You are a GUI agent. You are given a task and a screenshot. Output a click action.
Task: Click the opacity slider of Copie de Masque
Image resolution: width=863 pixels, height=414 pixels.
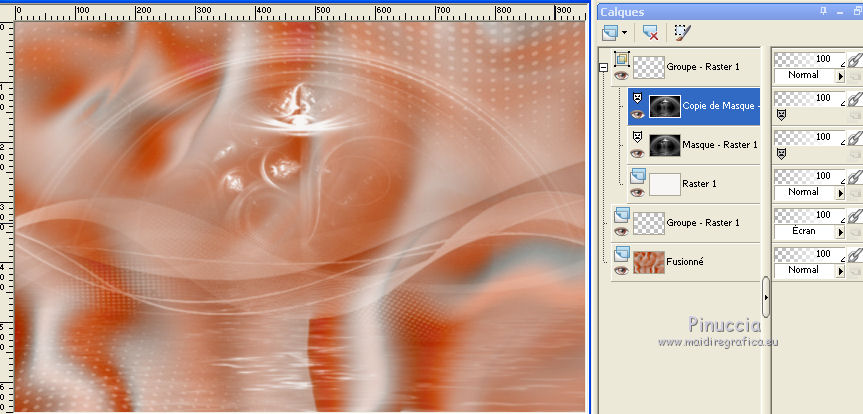810,98
